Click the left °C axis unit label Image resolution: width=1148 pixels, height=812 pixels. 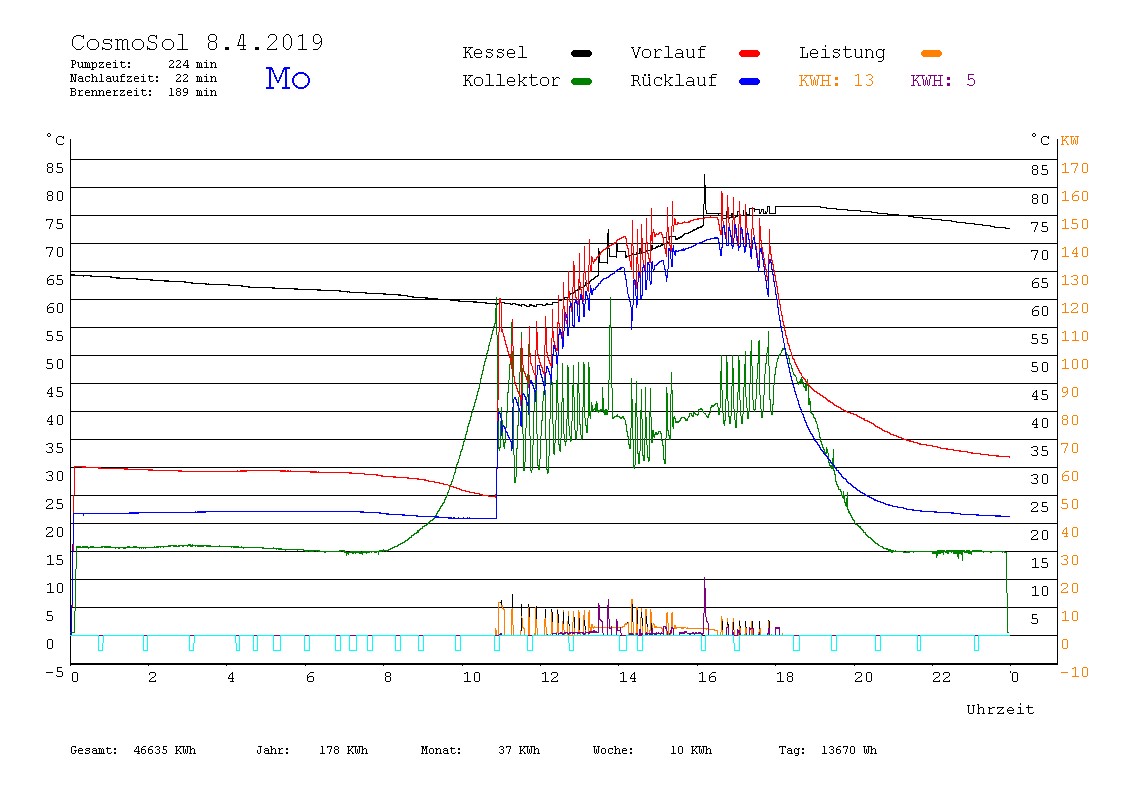[56, 139]
